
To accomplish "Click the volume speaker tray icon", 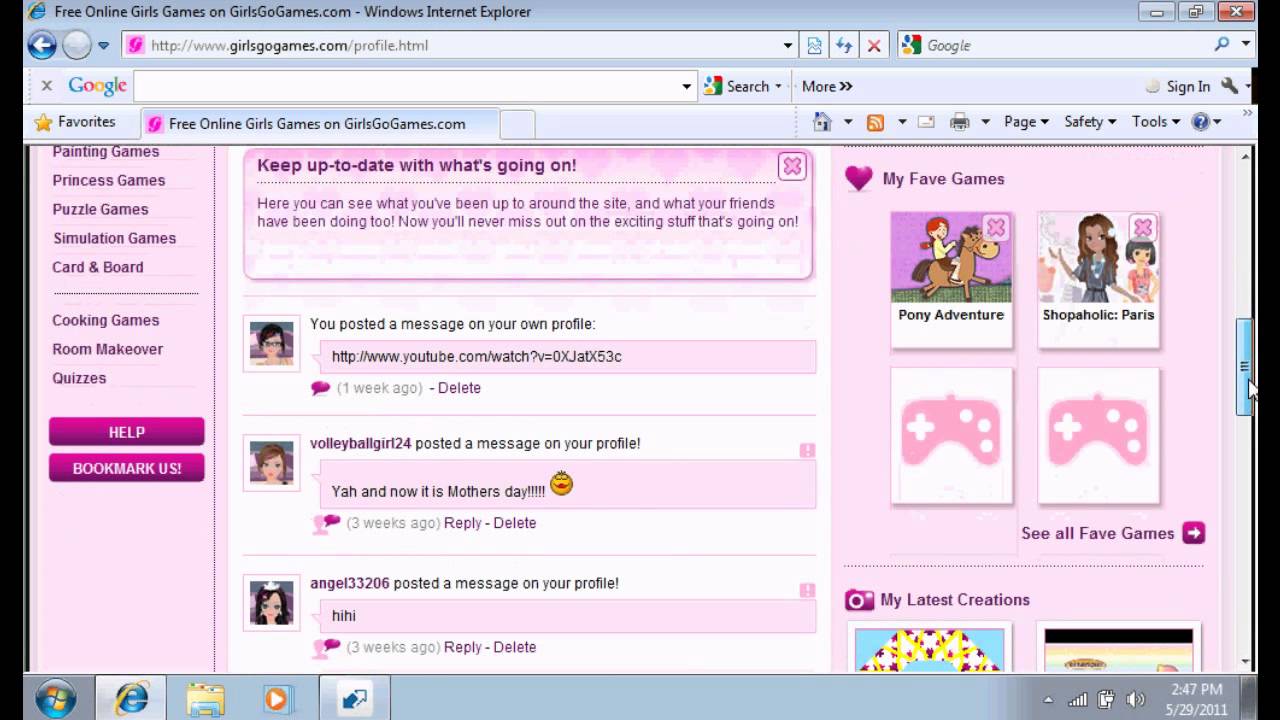I will (1135, 699).
